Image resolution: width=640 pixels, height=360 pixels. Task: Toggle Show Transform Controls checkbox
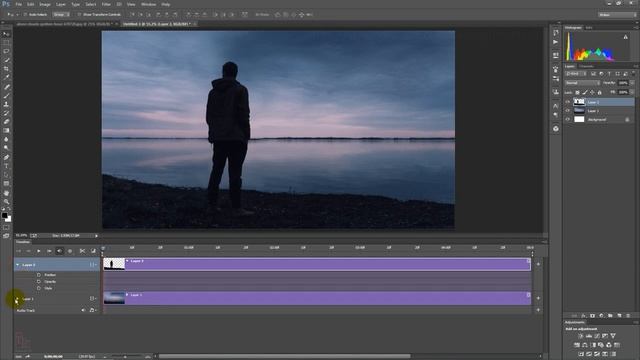(x=79, y=14)
